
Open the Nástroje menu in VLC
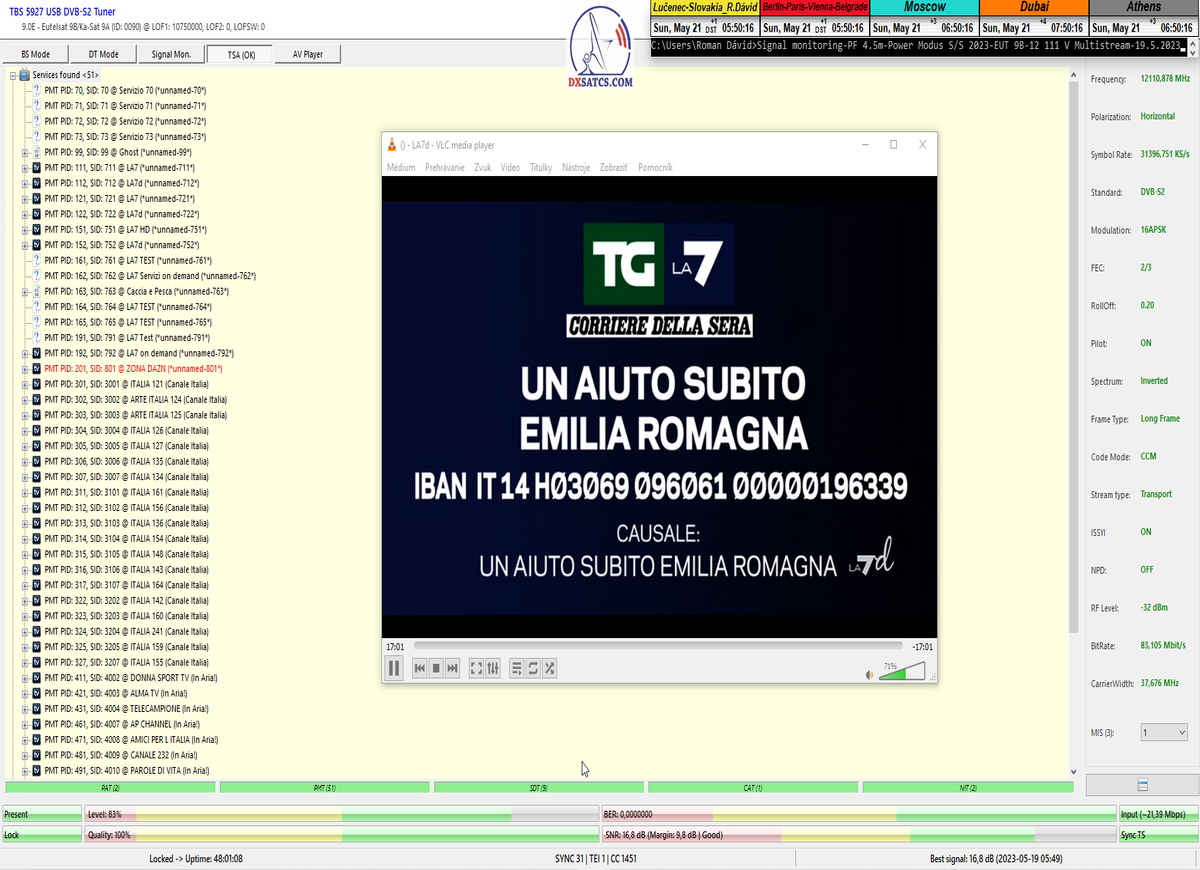[x=576, y=168]
